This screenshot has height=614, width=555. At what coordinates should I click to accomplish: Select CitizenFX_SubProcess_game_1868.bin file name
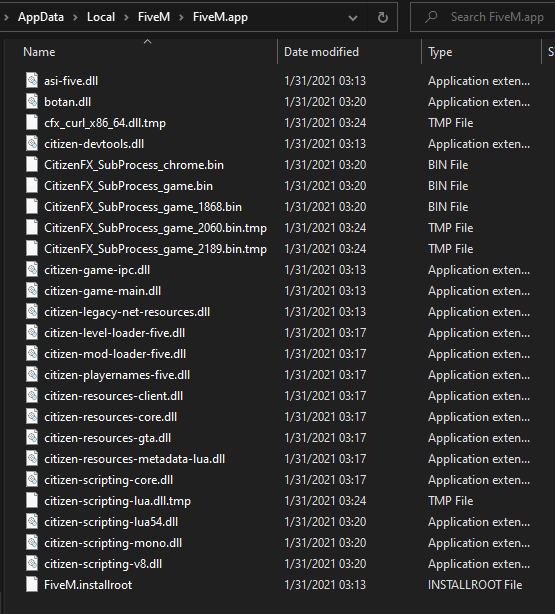click(143, 207)
